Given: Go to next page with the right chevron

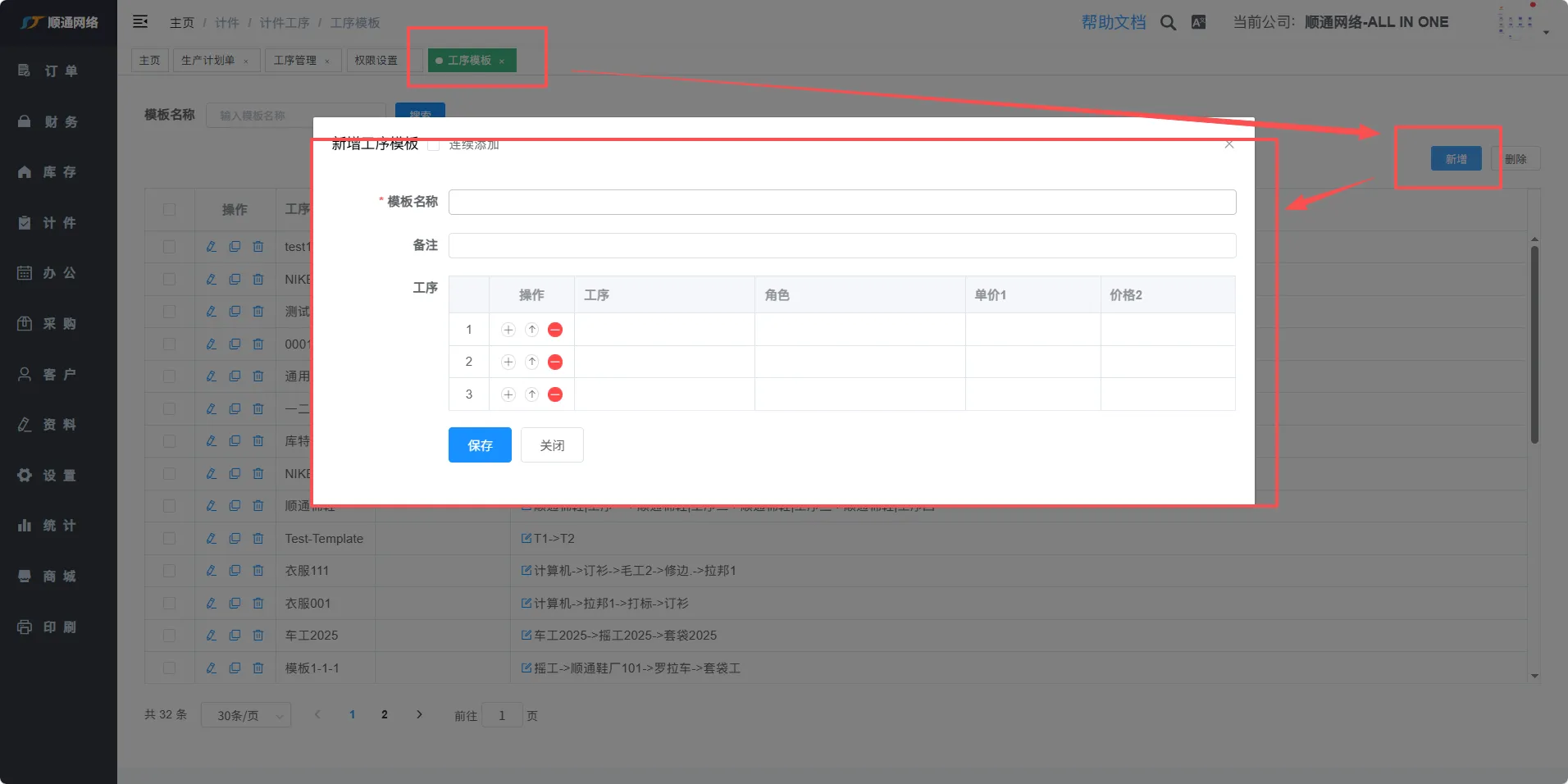Looking at the screenshot, I should 419,715.
